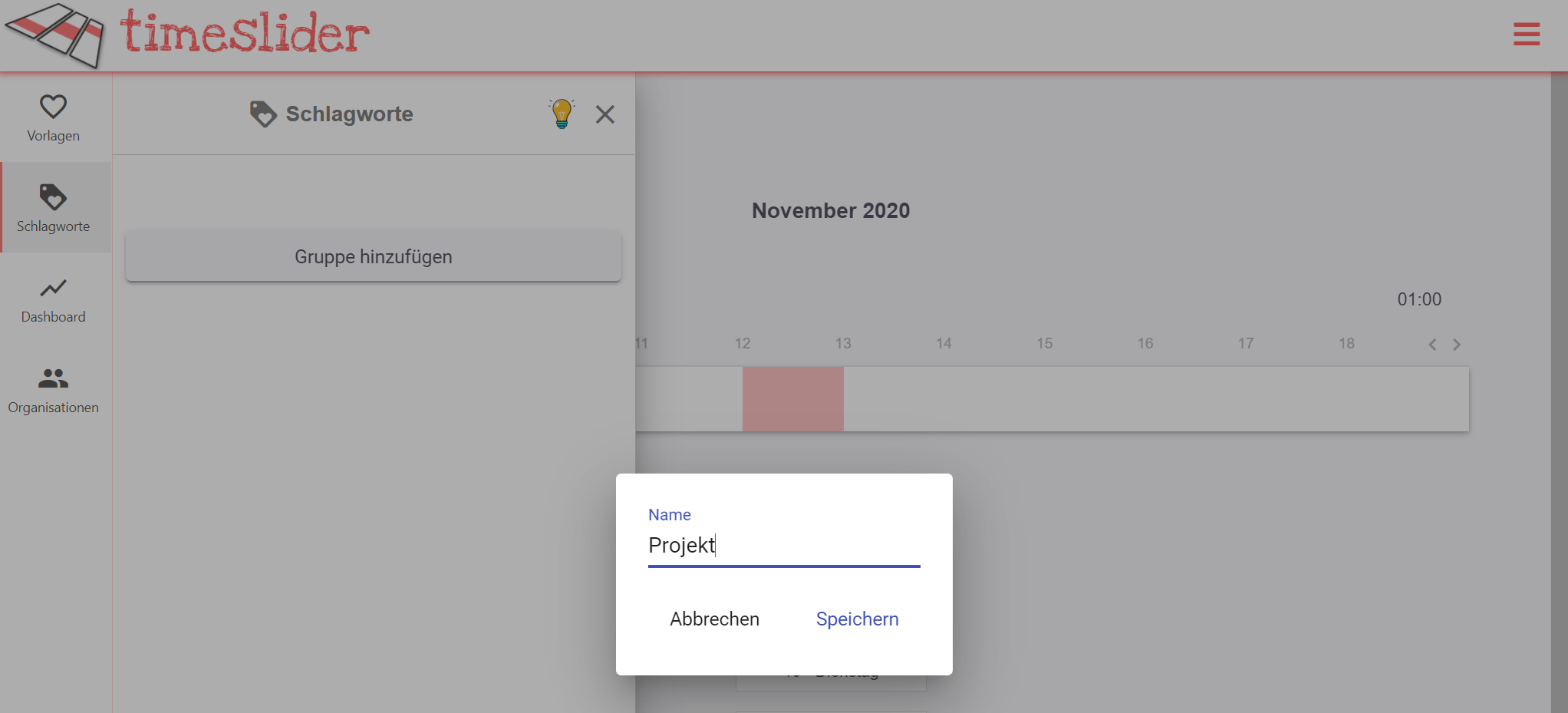Click the Name input field
1568x713 pixels.
(783, 545)
